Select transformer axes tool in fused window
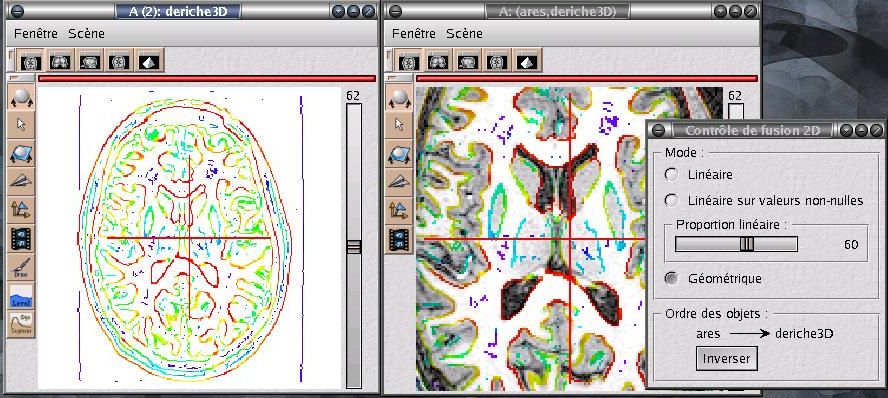888x398 pixels. pos(400,210)
